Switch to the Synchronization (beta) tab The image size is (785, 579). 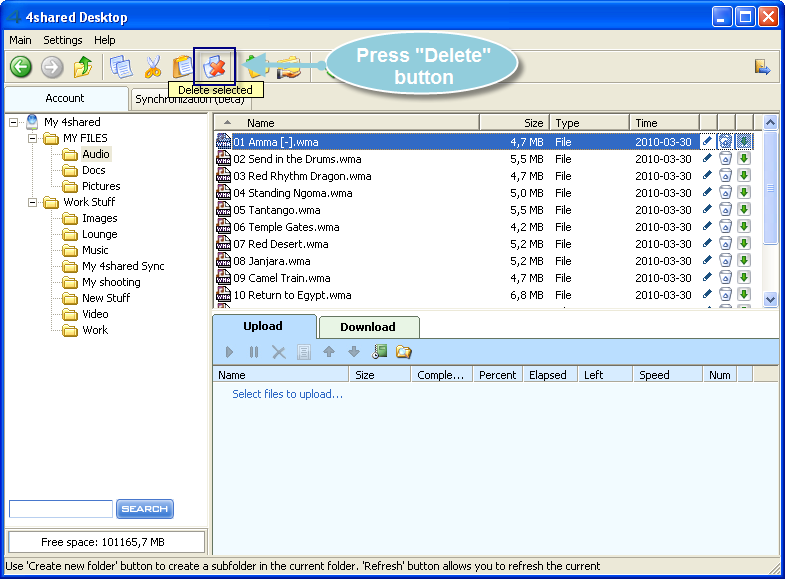click(190, 99)
